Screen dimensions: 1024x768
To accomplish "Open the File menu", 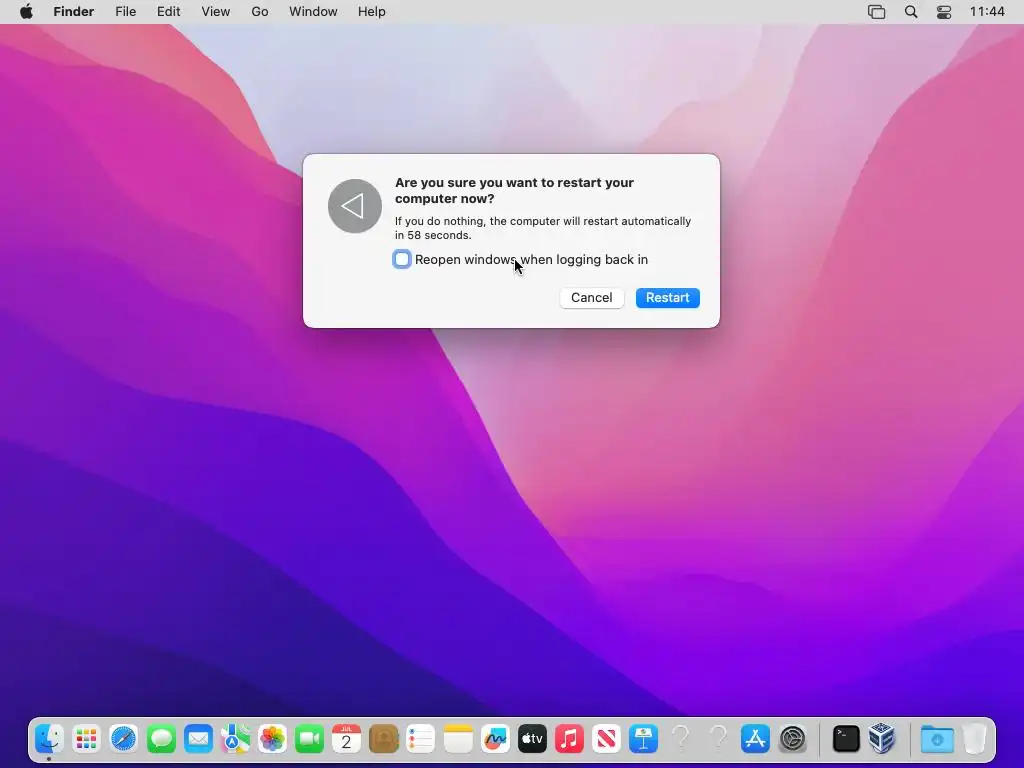I will (125, 12).
